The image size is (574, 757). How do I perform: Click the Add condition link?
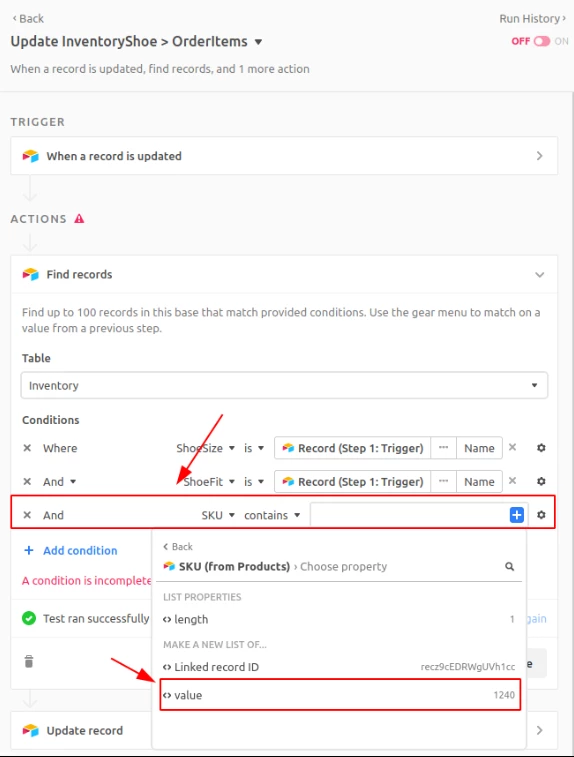click(70, 550)
